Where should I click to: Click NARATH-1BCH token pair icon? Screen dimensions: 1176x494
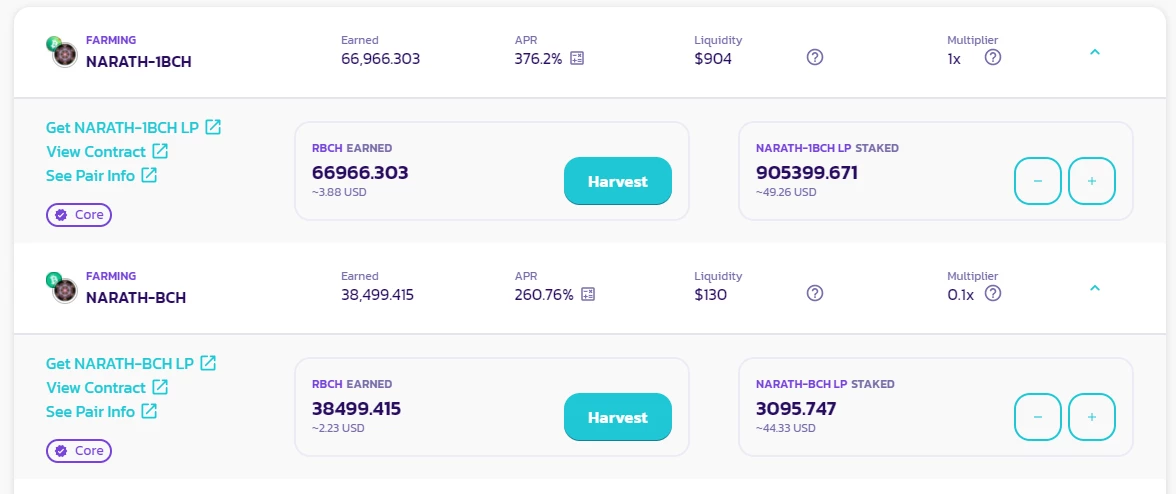point(62,52)
